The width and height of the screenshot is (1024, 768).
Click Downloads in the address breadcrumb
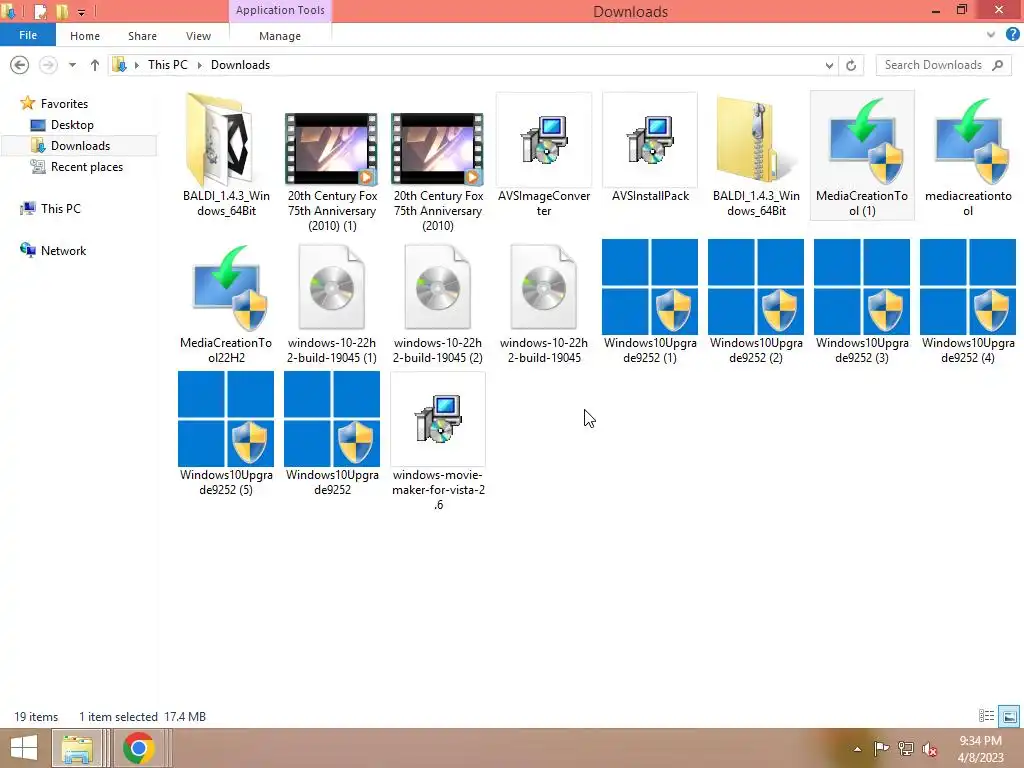pos(240,65)
